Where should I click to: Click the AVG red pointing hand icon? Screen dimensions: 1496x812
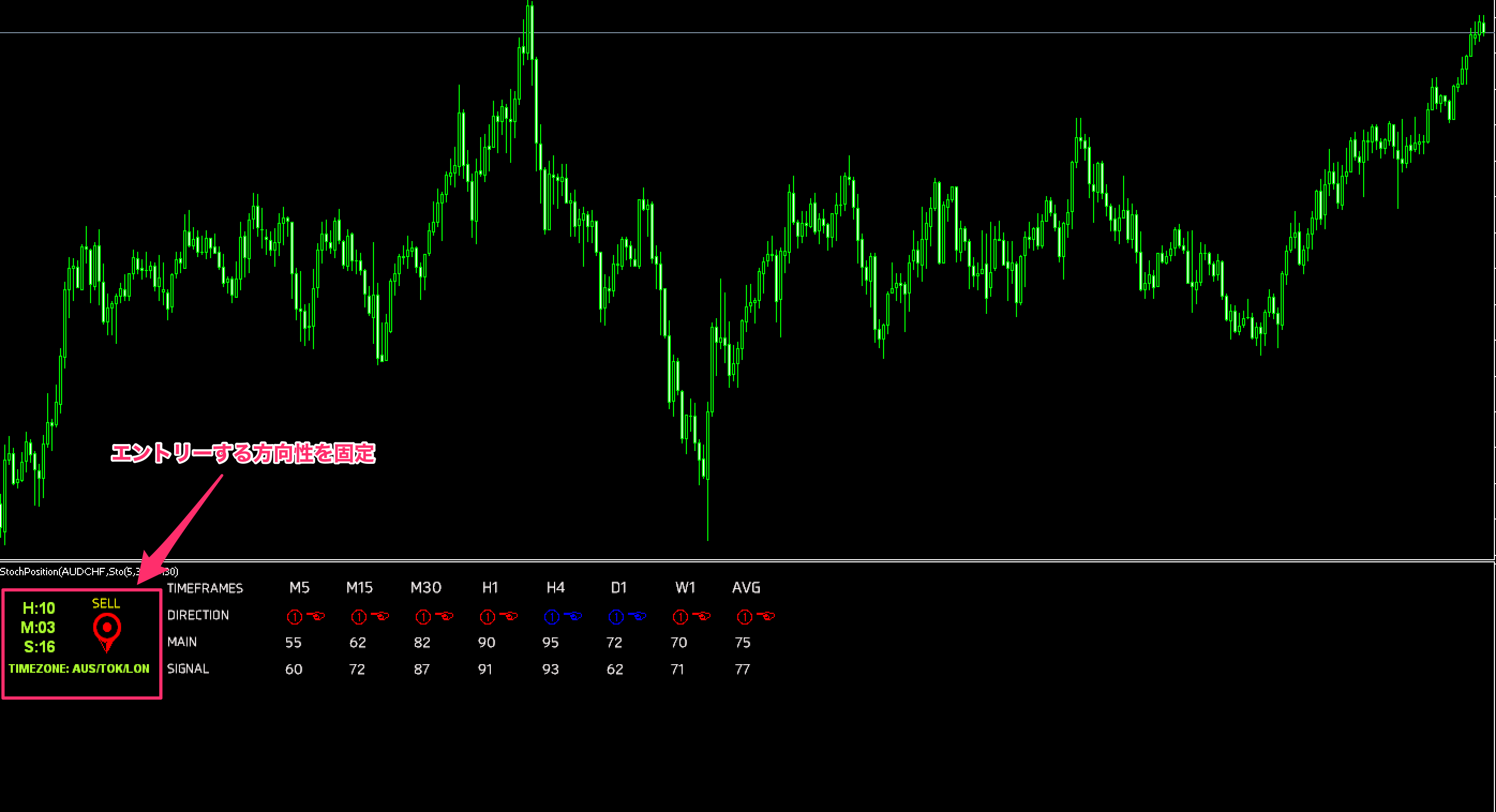(x=766, y=616)
